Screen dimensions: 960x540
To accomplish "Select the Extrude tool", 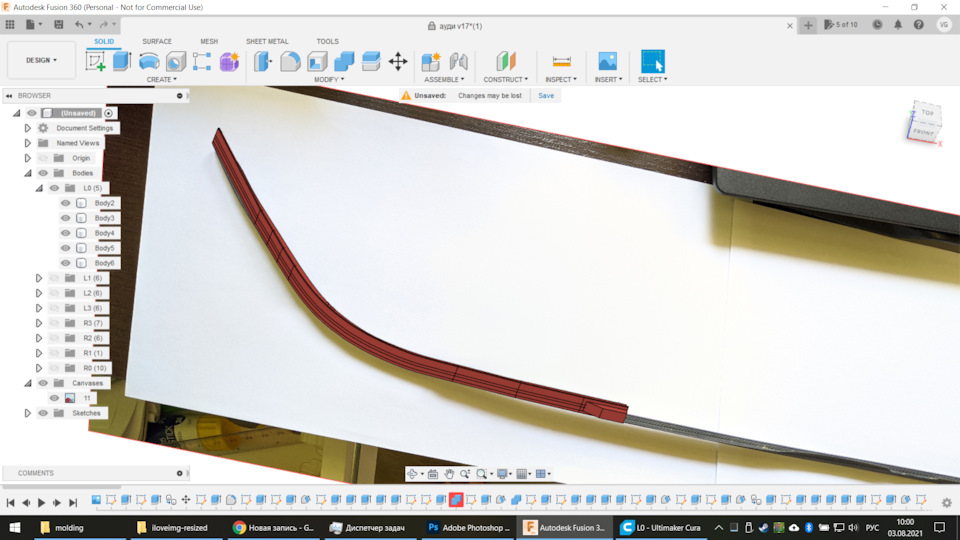I will point(122,61).
